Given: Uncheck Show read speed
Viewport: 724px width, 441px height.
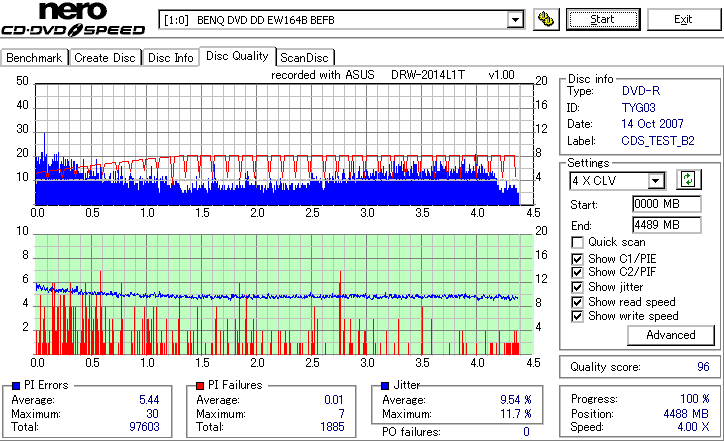Looking at the screenshot, I should coord(577,302).
